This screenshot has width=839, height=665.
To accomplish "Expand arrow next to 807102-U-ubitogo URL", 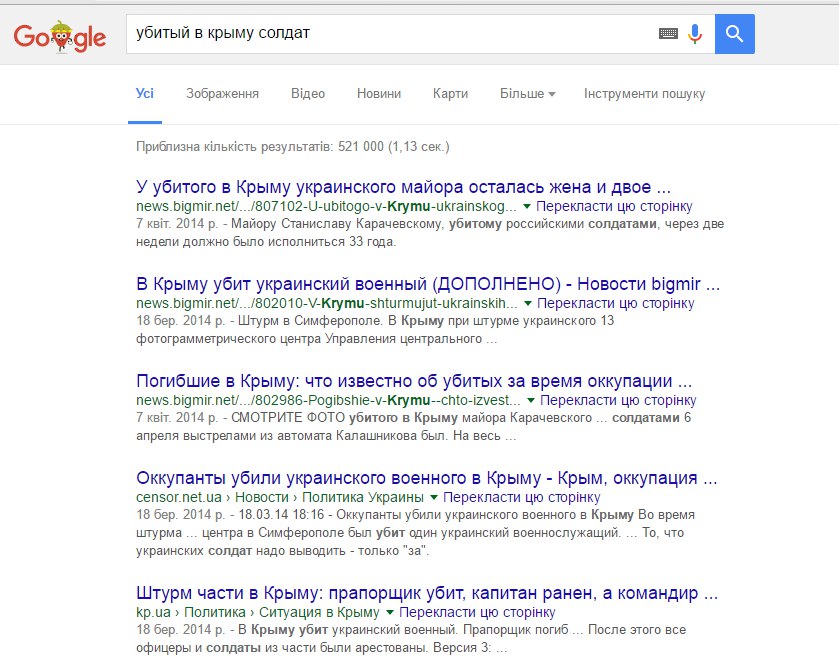I will pos(527,207).
